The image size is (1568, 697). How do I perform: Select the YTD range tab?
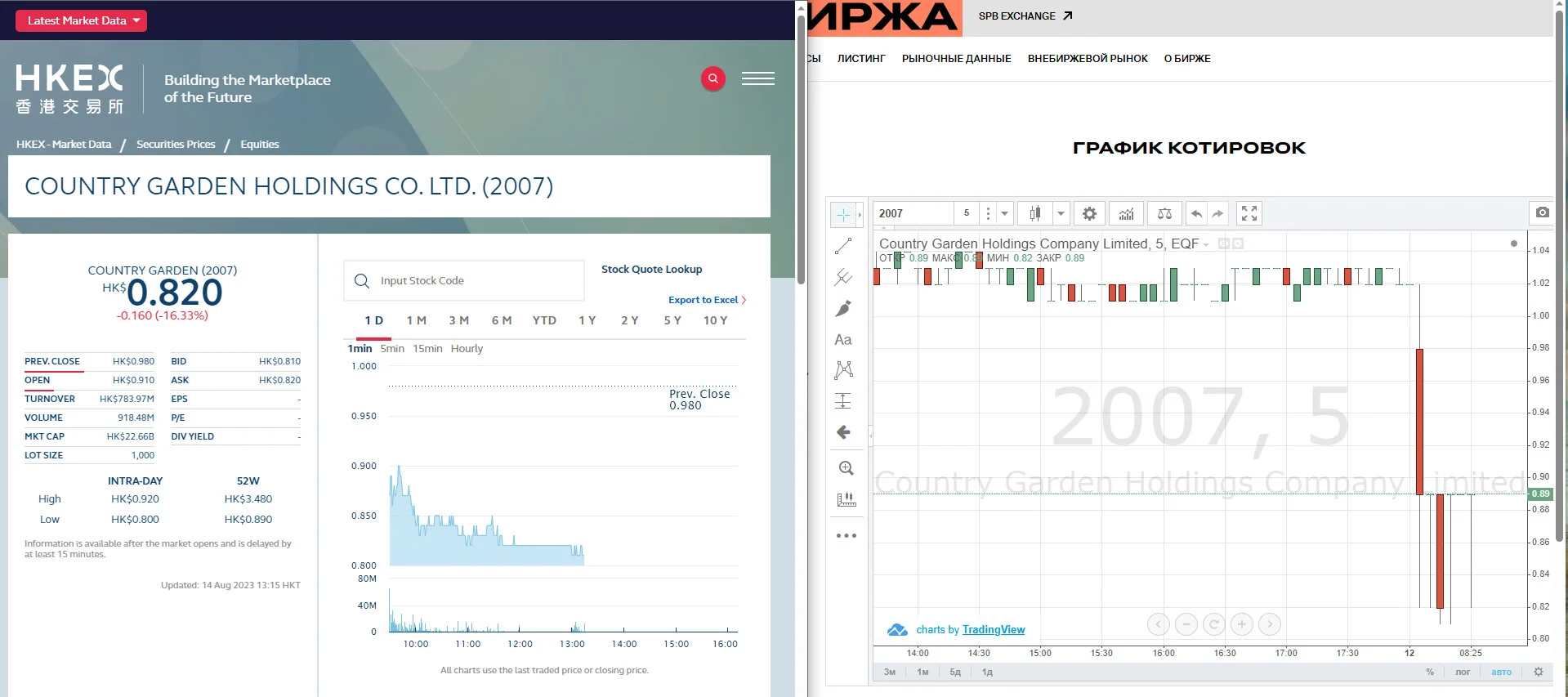544,320
